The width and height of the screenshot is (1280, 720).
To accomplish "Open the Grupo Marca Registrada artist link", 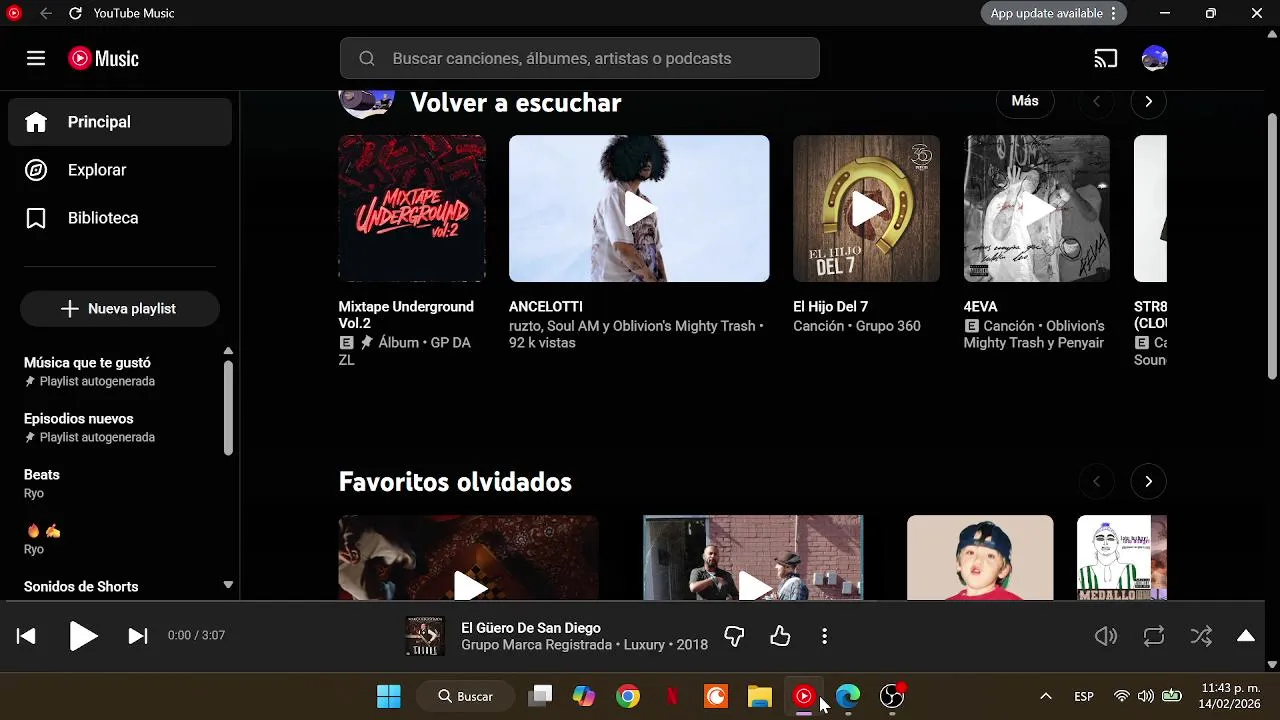I will tap(536, 645).
